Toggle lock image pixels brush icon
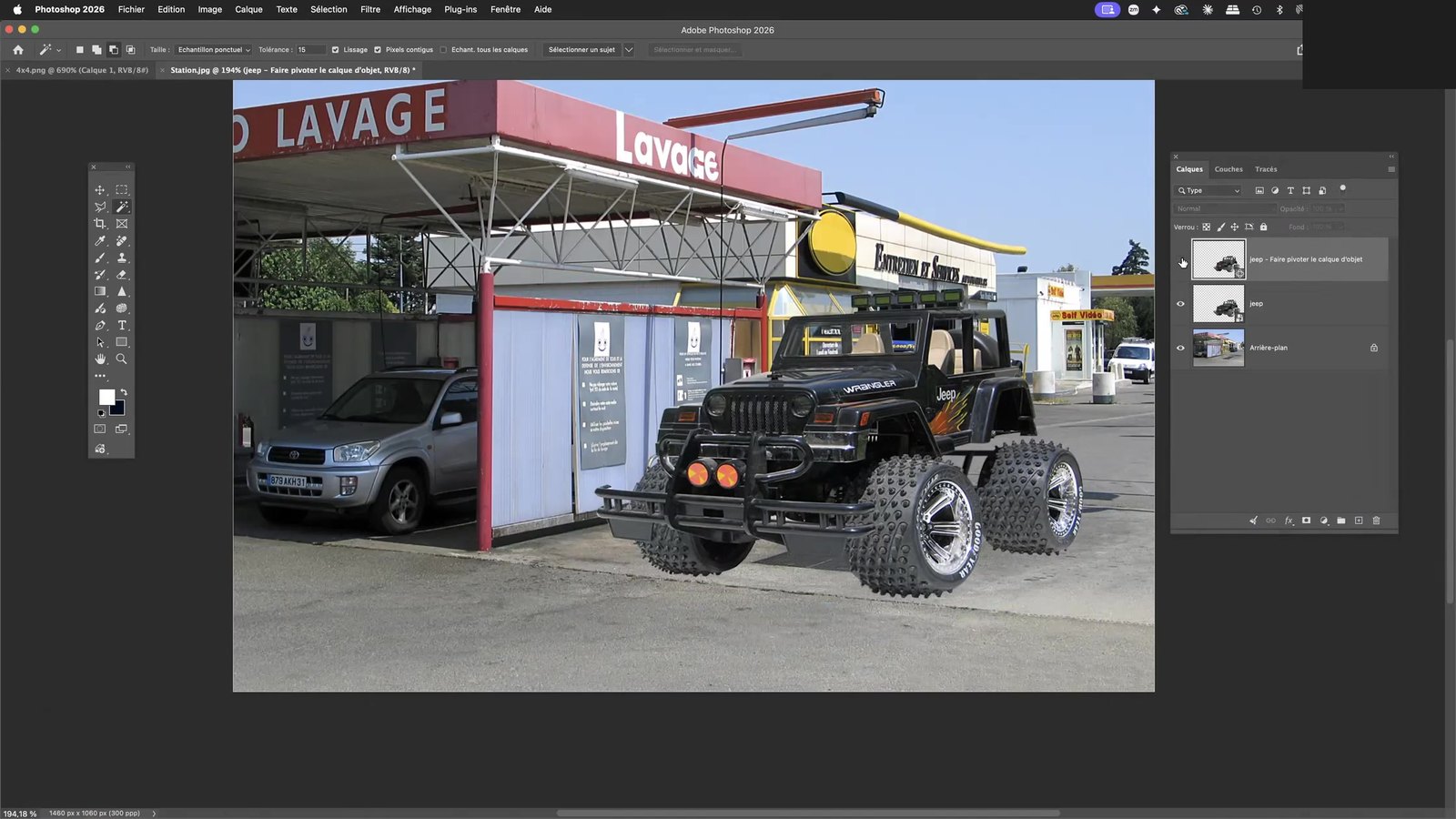This screenshot has width=1456, height=819. [1221, 227]
